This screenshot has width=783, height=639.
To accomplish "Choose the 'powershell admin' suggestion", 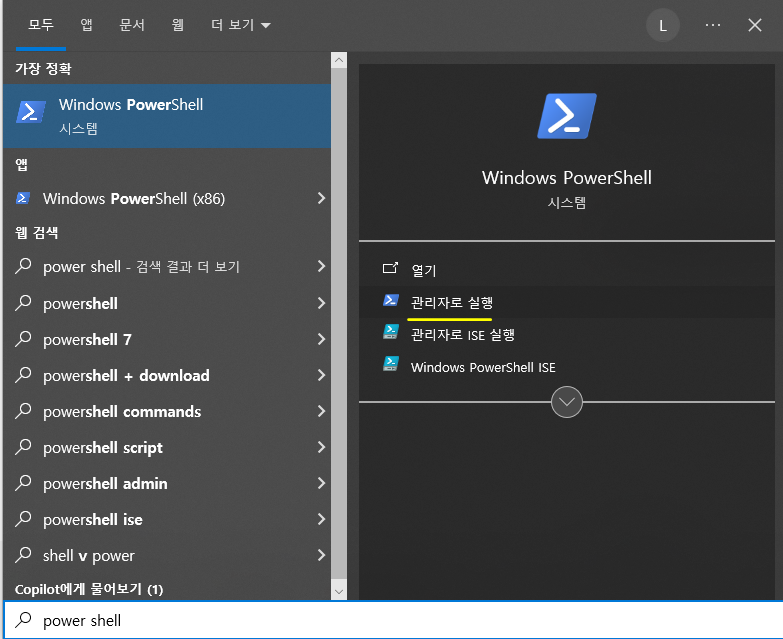I will pos(167,483).
